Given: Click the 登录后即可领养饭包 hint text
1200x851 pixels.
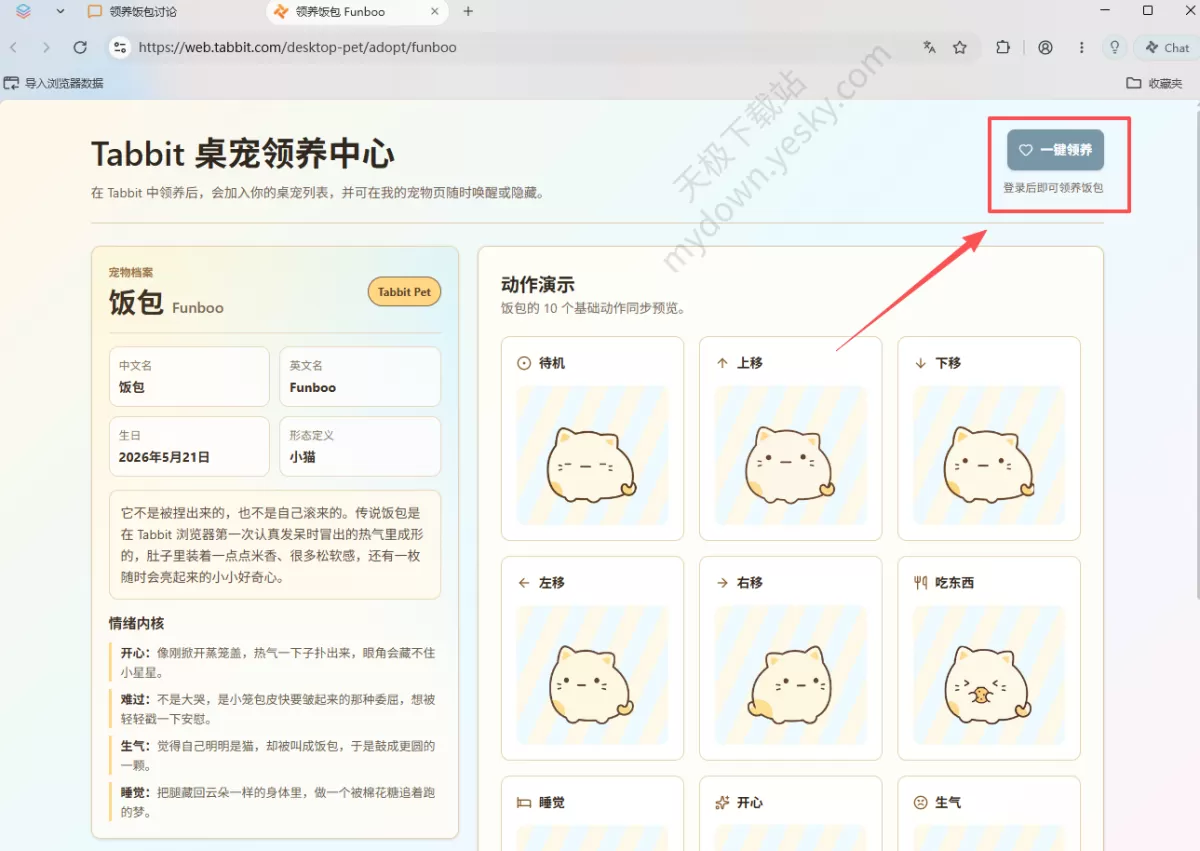Looking at the screenshot, I should pyautogui.click(x=1053, y=187).
